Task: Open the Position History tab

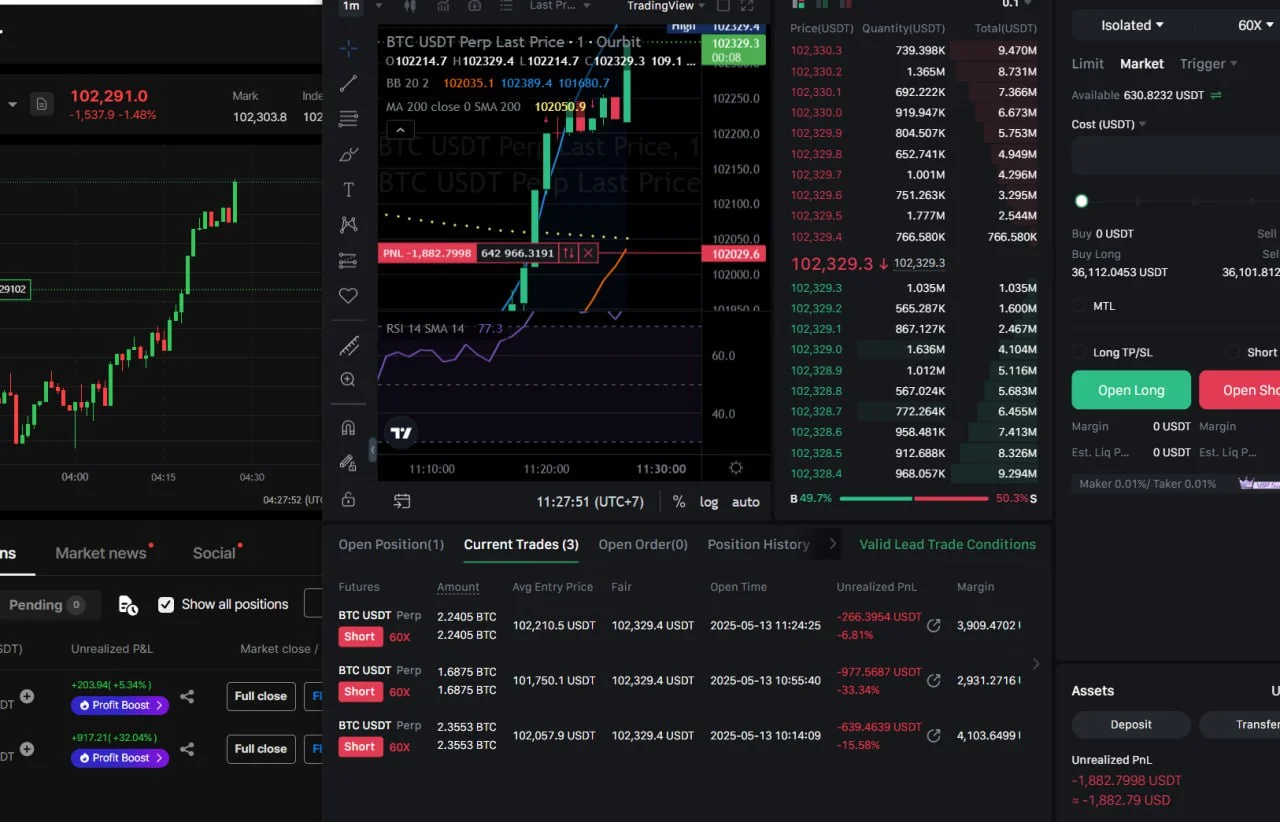Action: 758,545
